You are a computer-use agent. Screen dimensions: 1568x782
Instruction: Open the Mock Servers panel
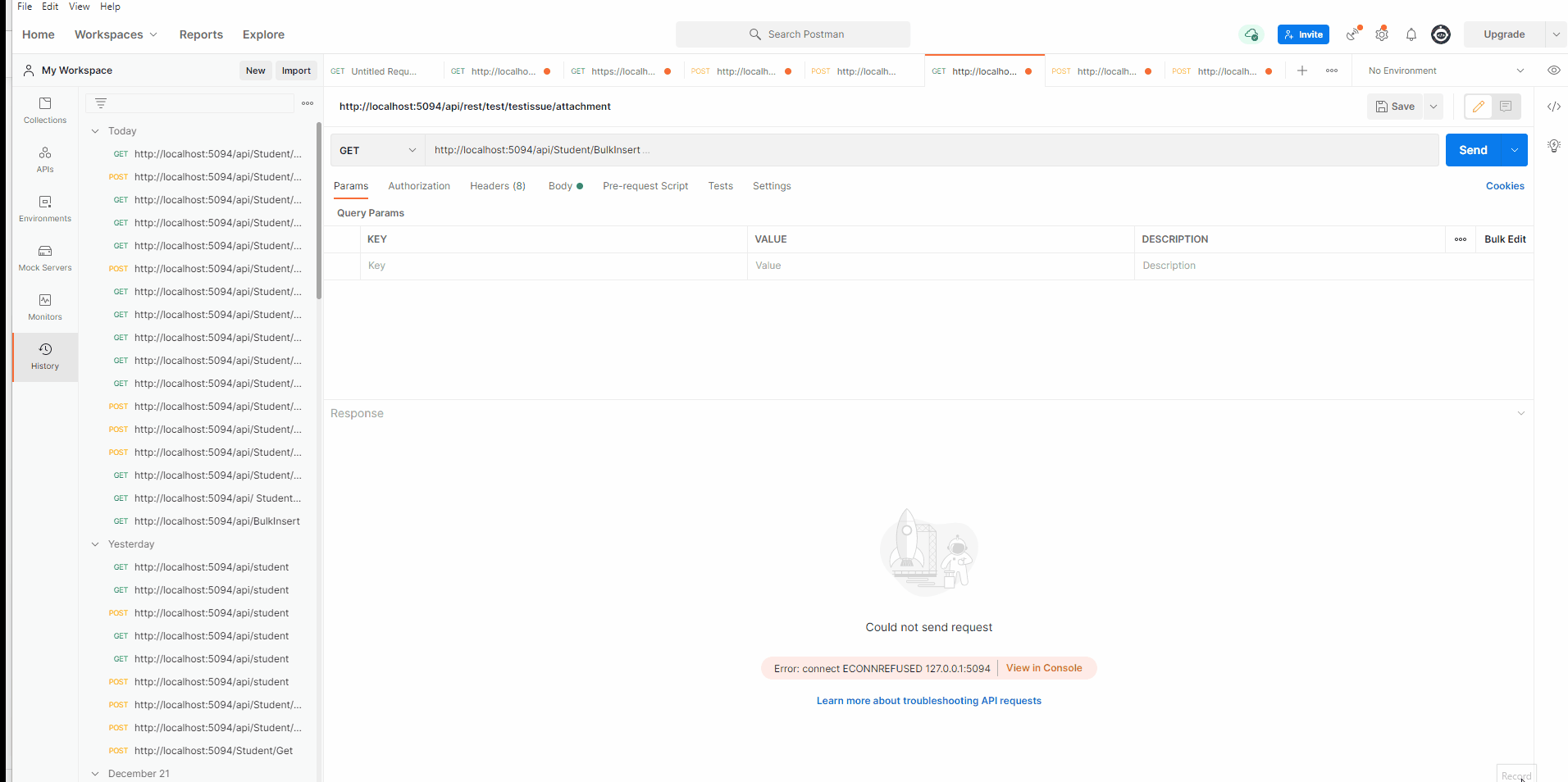click(x=44, y=257)
